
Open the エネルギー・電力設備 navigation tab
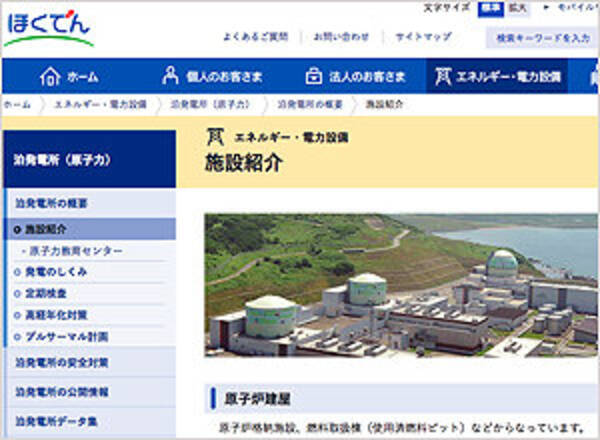(497, 76)
